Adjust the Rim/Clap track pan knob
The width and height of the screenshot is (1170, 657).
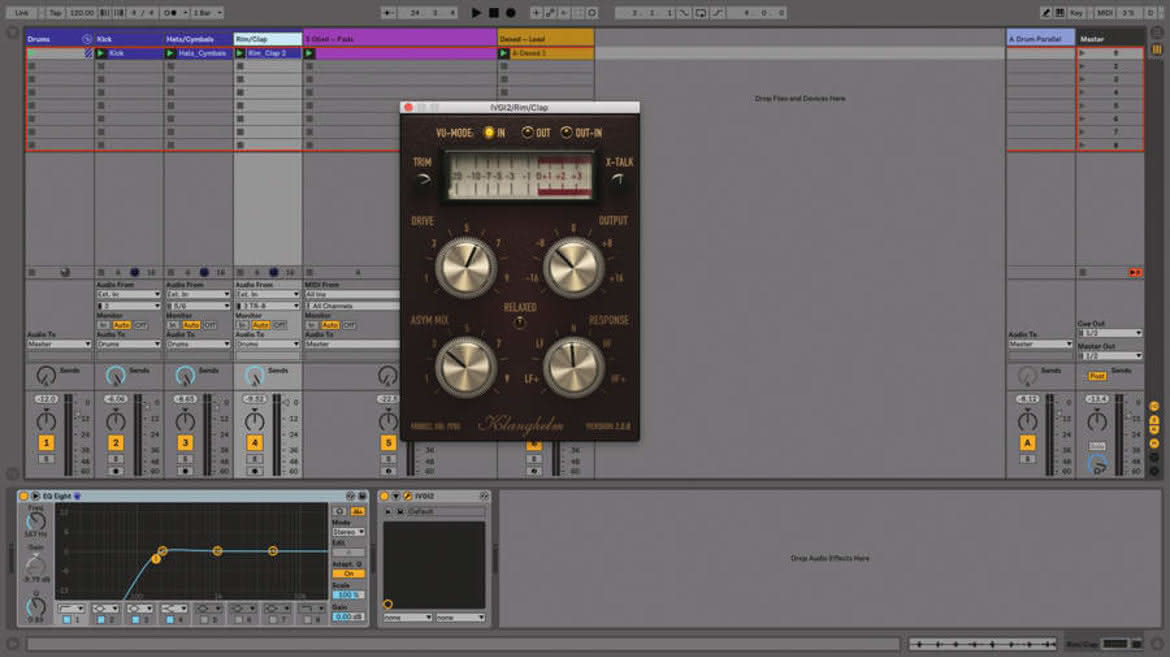(x=254, y=420)
